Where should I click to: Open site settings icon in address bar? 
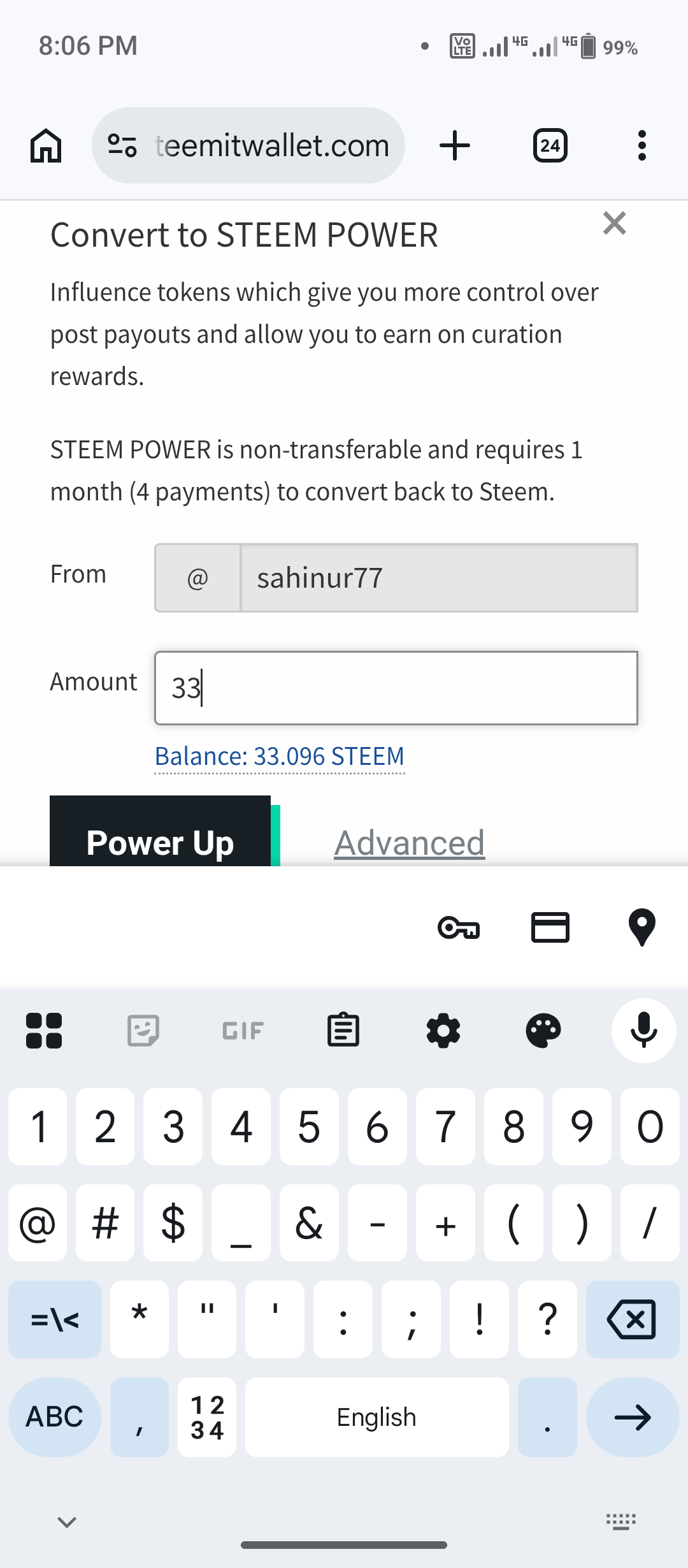point(122,146)
